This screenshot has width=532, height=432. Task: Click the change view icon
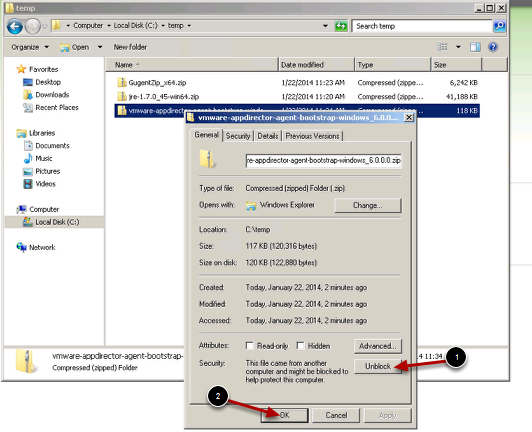point(442,47)
